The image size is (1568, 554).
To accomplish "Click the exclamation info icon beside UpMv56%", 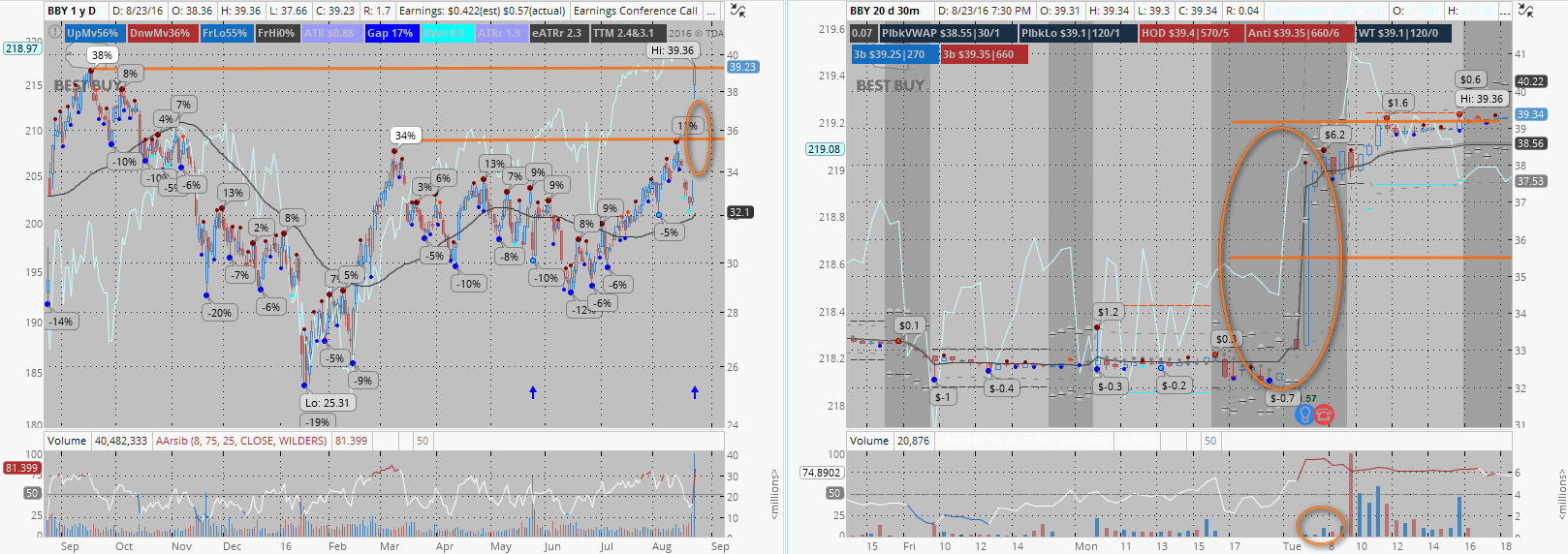I will (55, 33).
